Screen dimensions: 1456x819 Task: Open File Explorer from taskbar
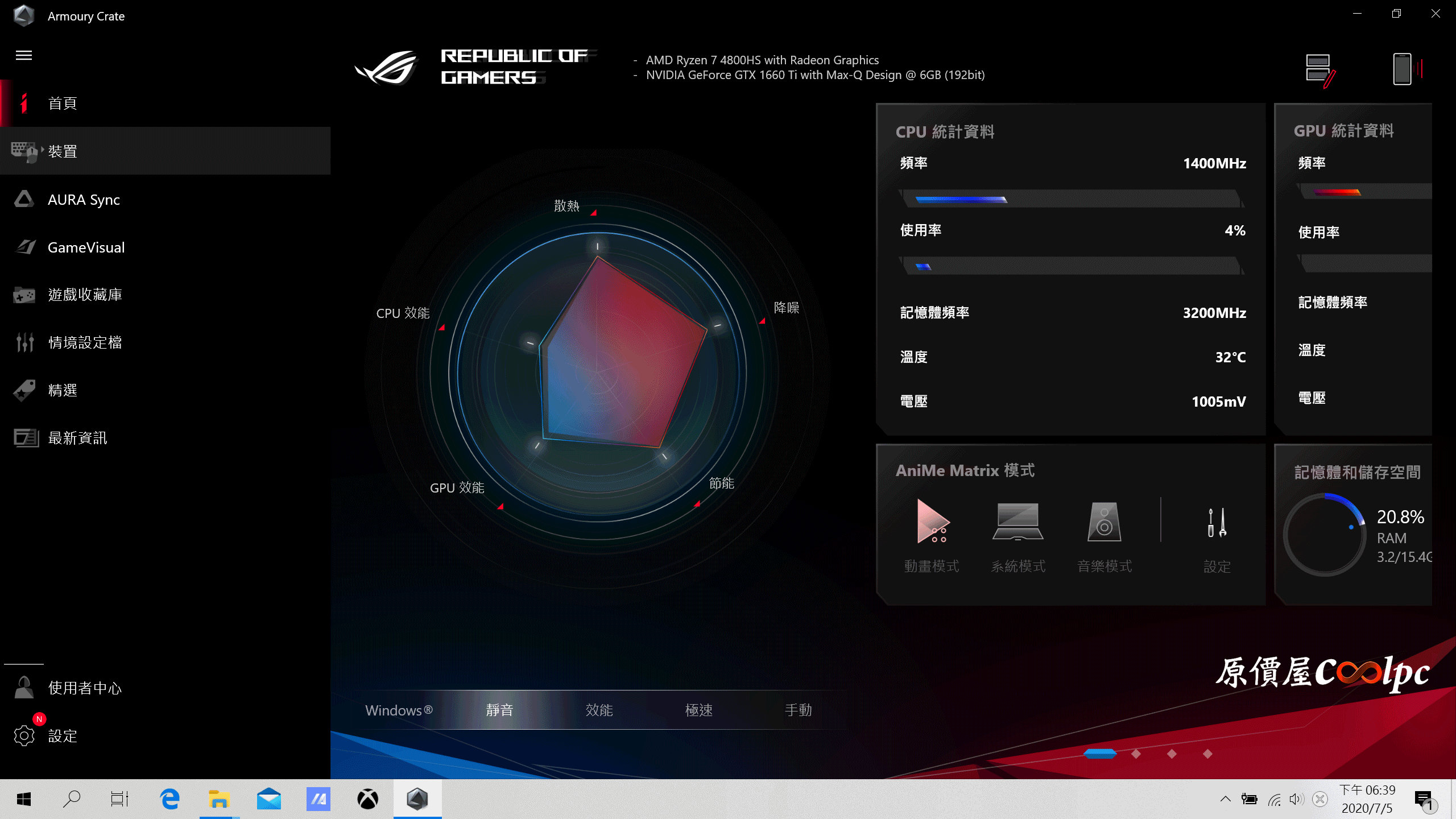pos(219,799)
